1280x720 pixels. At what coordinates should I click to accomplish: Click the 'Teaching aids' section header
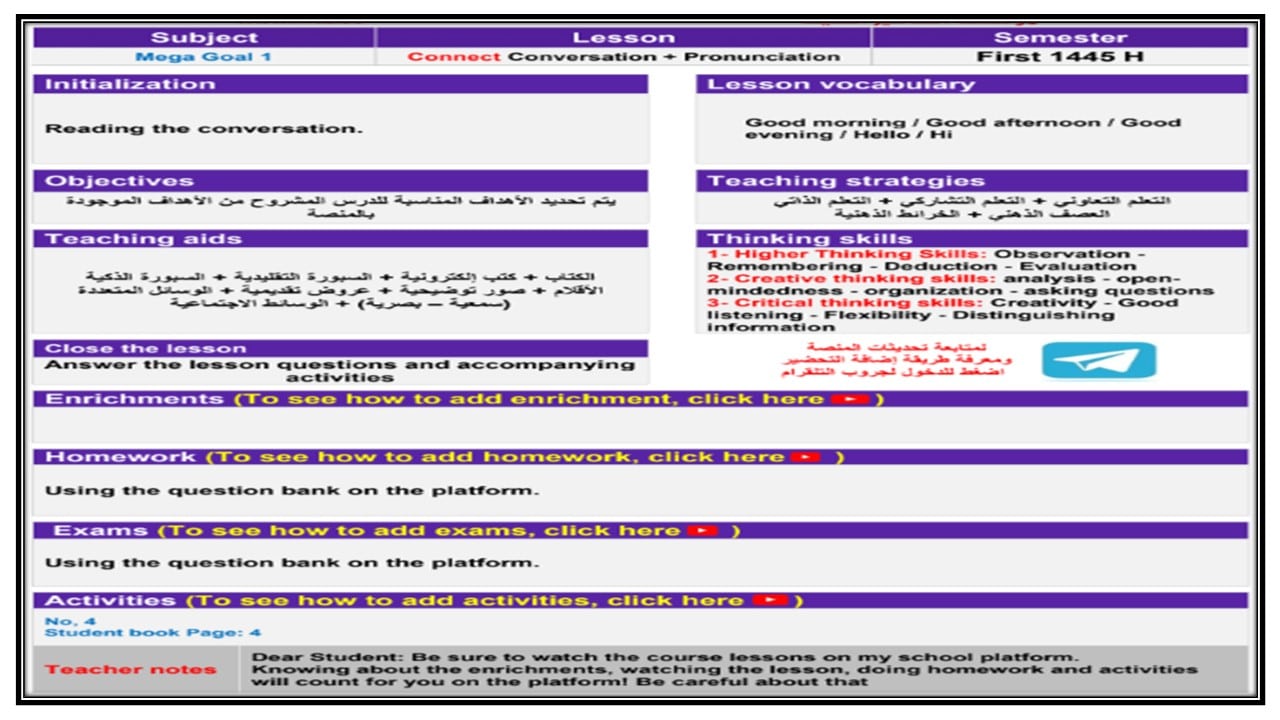(340, 239)
